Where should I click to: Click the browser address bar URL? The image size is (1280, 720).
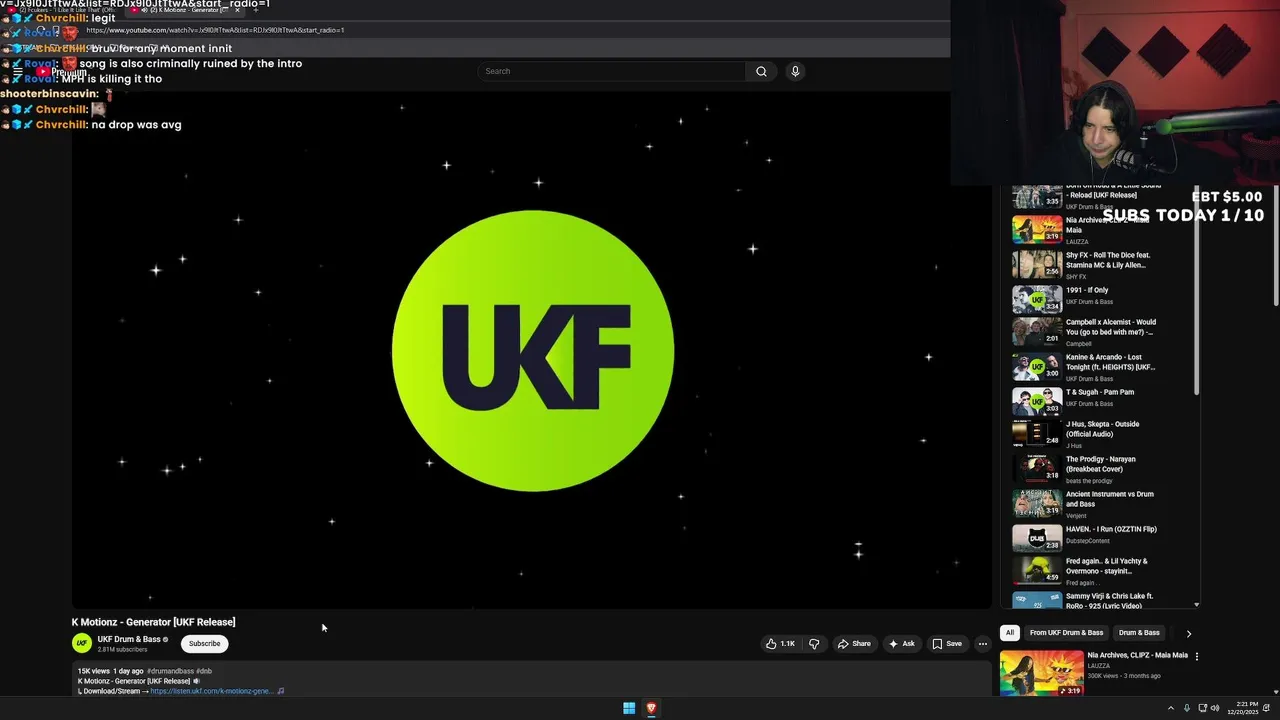coord(215,30)
